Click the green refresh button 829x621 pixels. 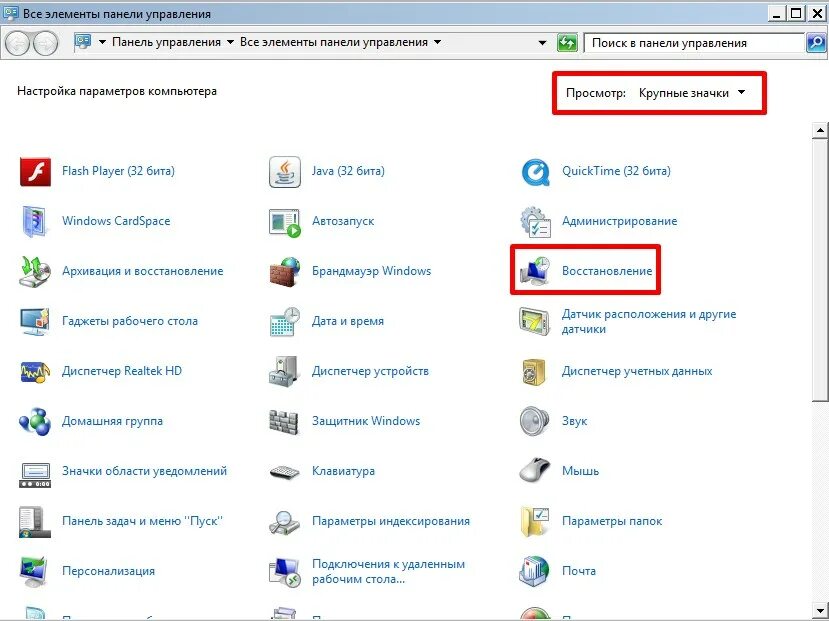coord(567,43)
